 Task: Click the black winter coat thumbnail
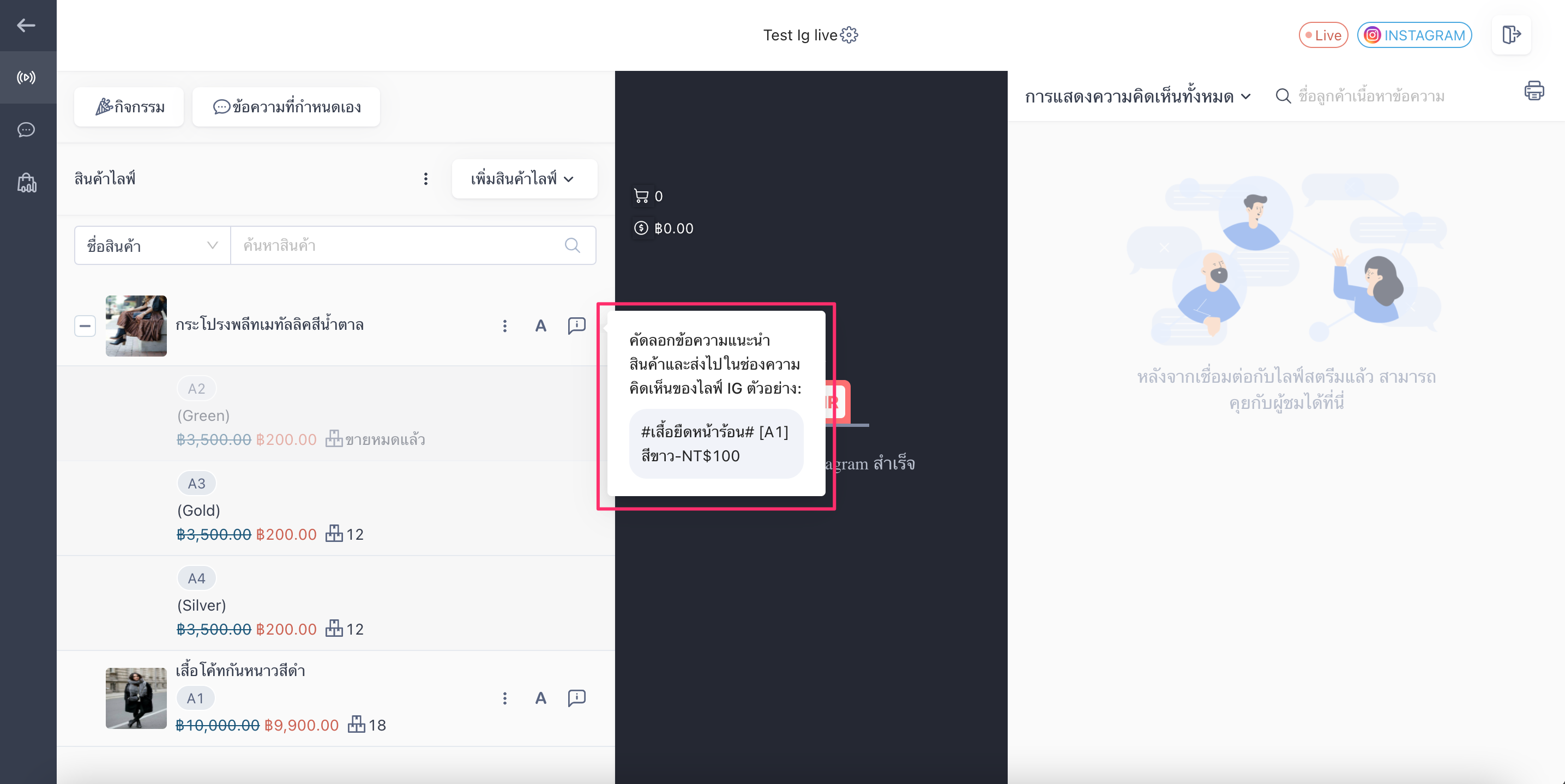(136, 698)
